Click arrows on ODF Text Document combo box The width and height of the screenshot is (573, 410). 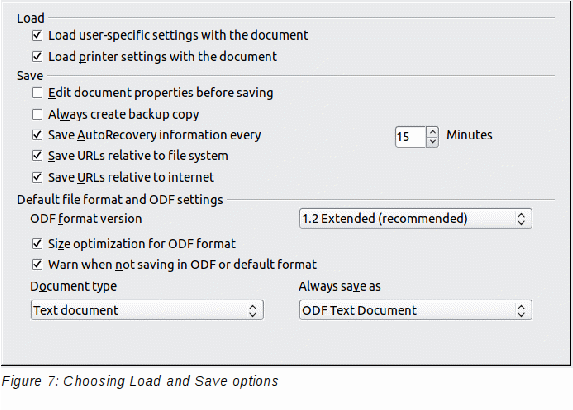pos(521,311)
